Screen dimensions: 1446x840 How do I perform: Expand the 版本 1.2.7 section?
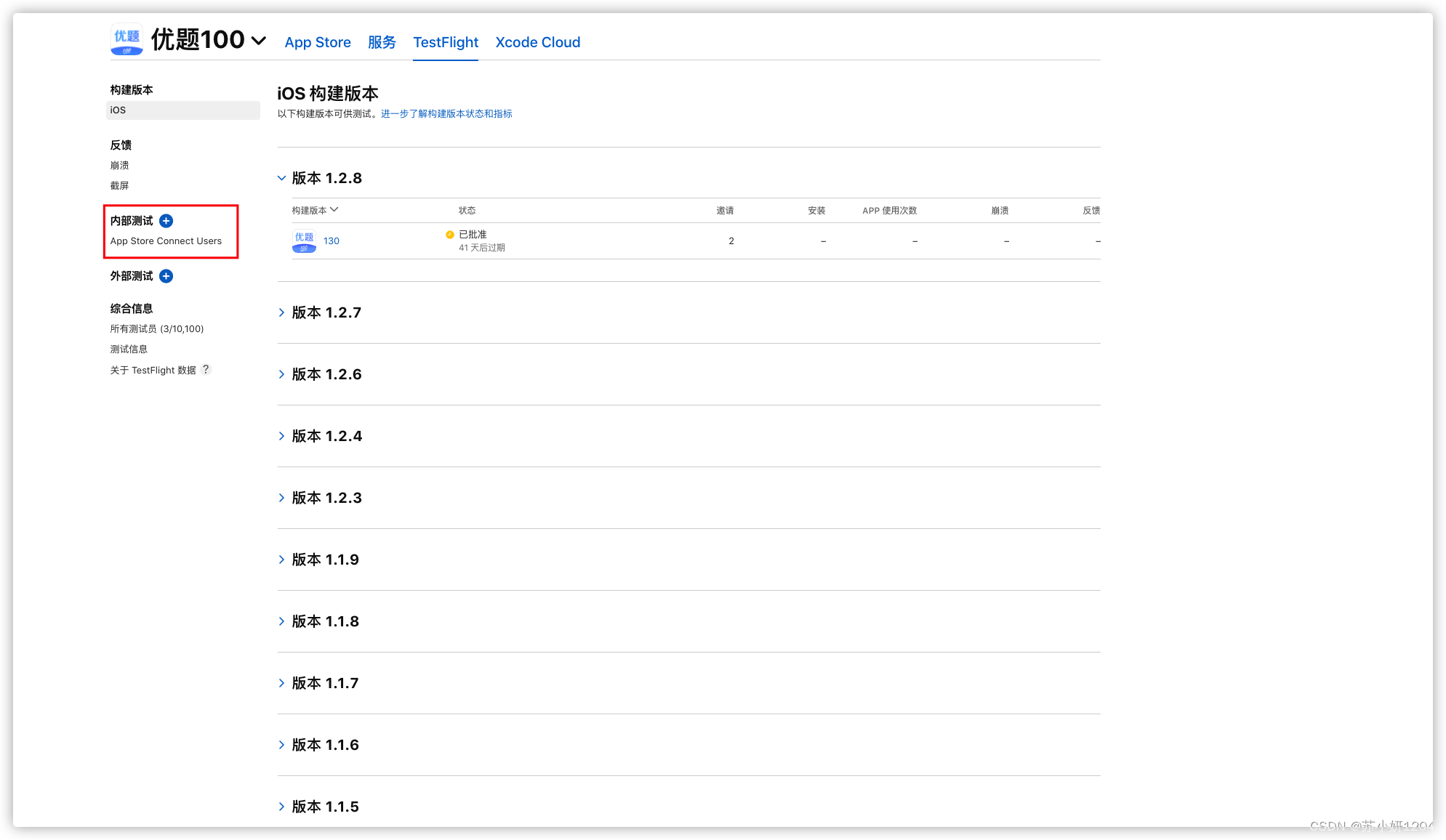[281, 312]
